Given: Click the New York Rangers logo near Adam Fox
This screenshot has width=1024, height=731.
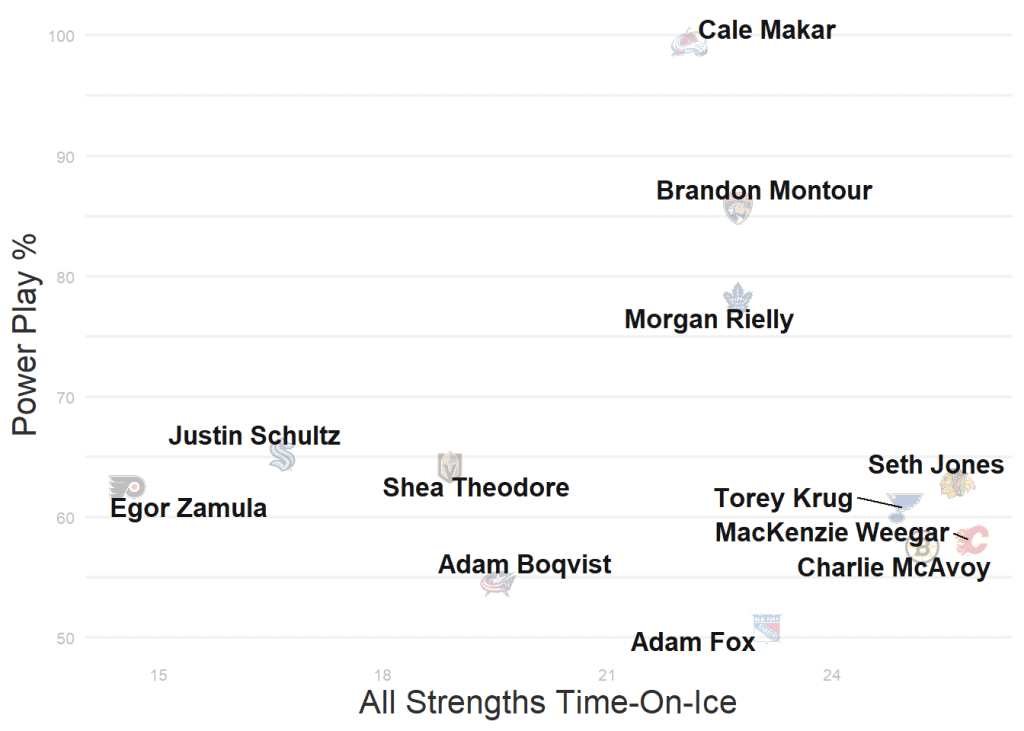Looking at the screenshot, I should [766, 627].
